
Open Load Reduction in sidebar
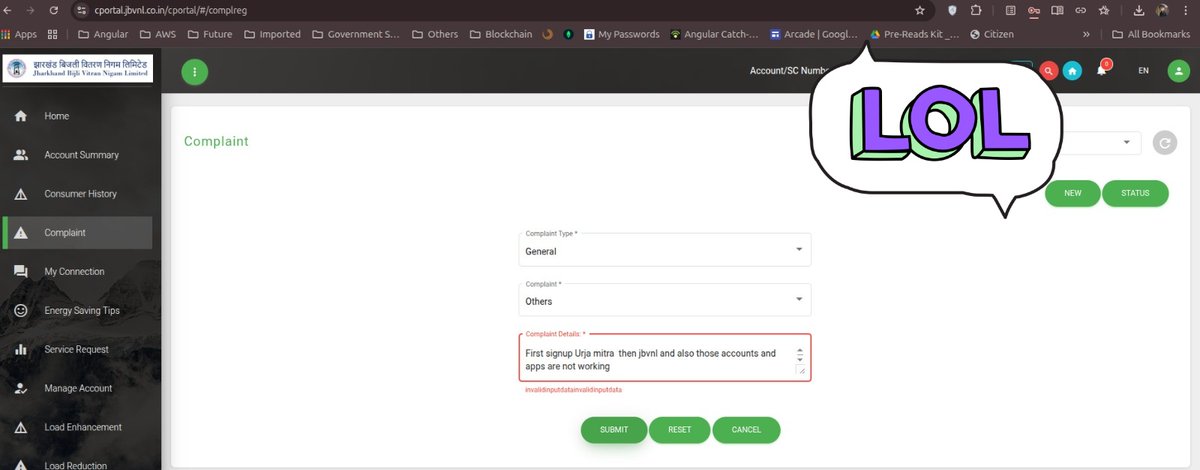[78, 464]
